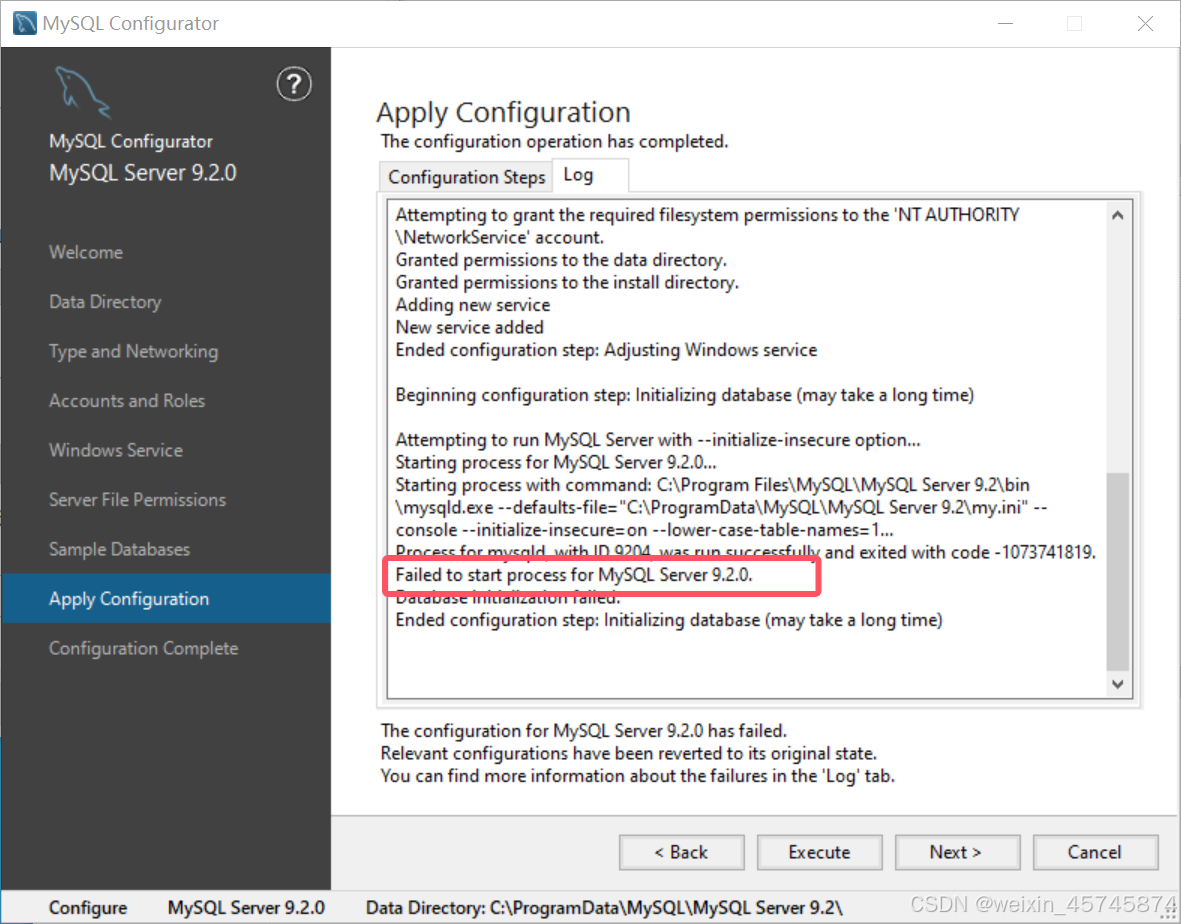This screenshot has width=1181, height=924.
Task: Select the Type and Networking step
Action: [133, 351]
